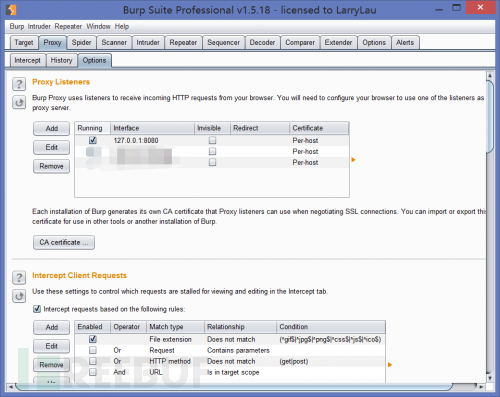
Task: Click Add button for Proxy Listeners
Action: (52, 129)
